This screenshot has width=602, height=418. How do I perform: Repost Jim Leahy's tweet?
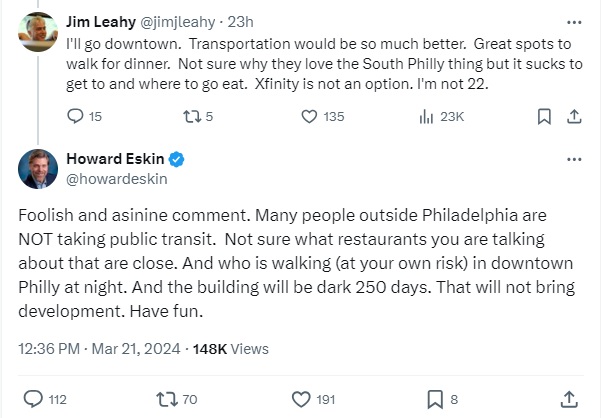(x=191, y=116)
